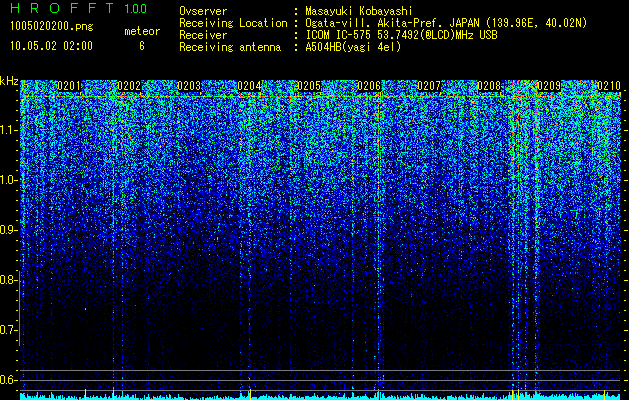Click the HROFFT 1.0.0 title text

(x=78, y=8)
